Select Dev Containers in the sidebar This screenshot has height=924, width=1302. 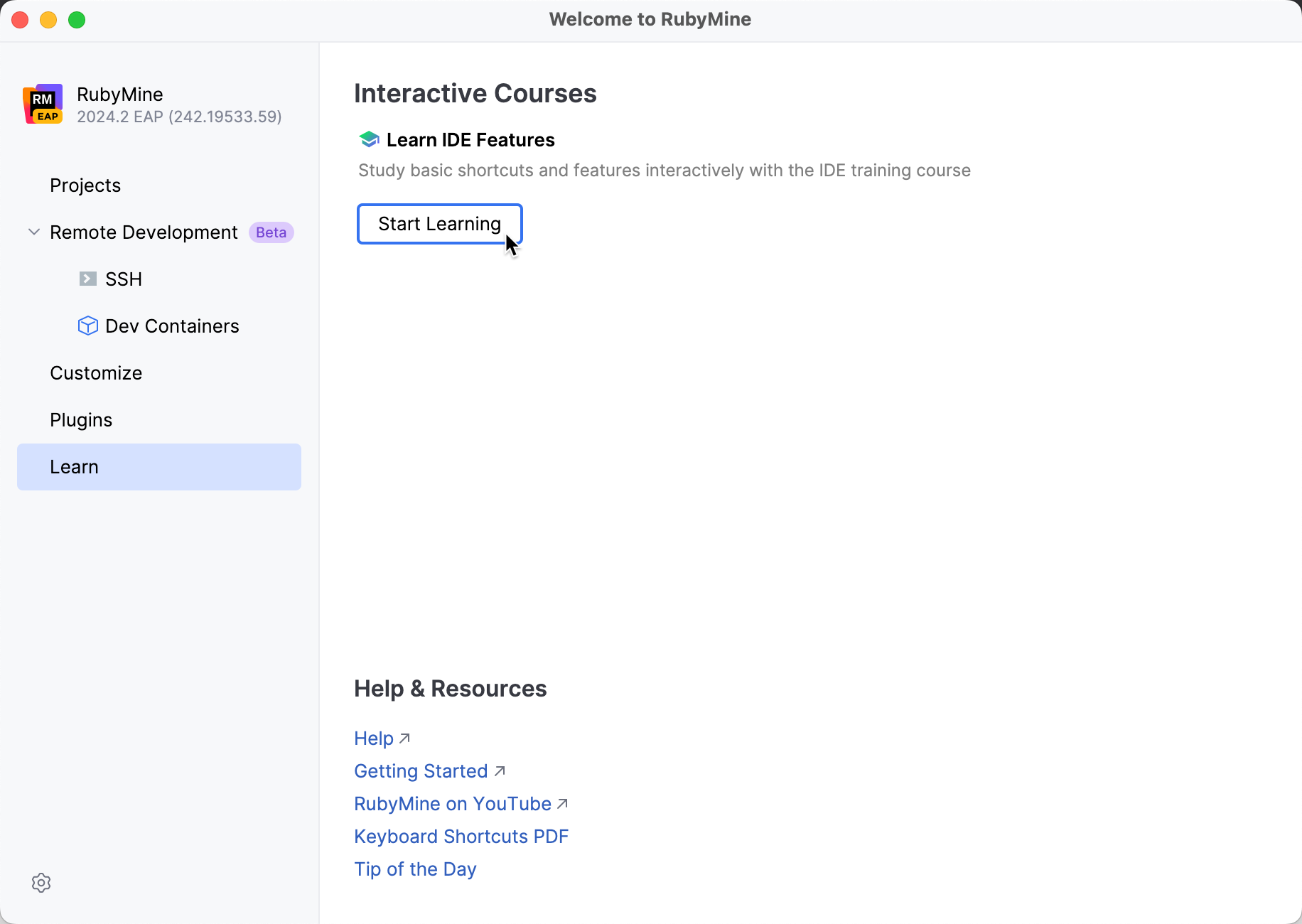pos(172,326)
